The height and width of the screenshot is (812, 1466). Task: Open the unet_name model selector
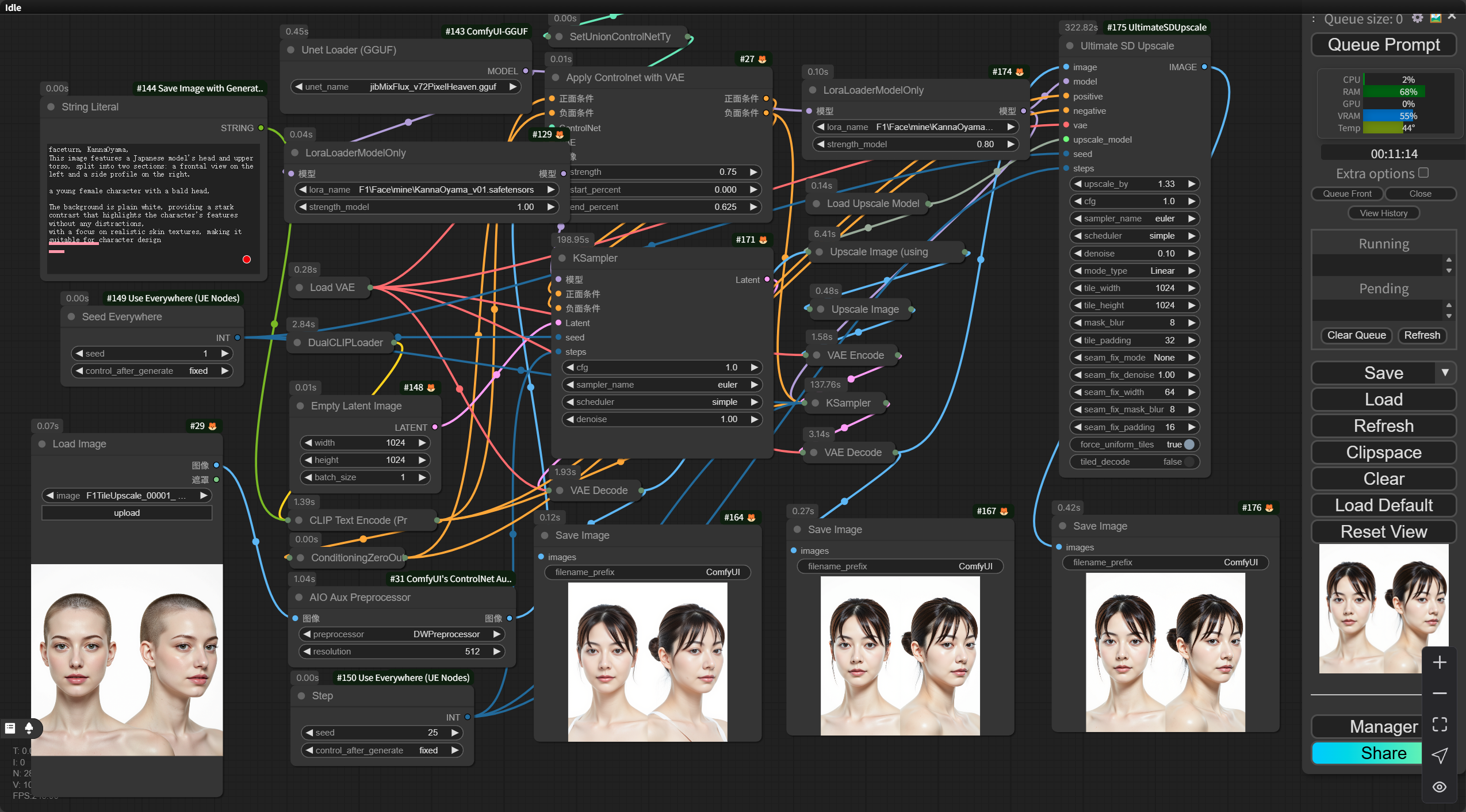405,87
